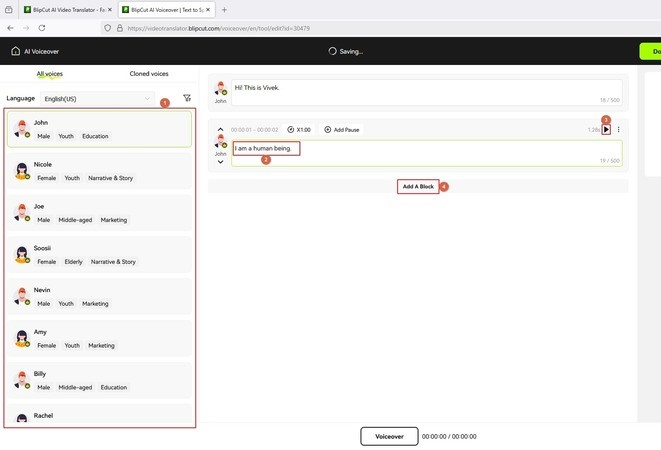Open the three-dot block options menu
Screen dimensions: 661x450
pos(619,130)
